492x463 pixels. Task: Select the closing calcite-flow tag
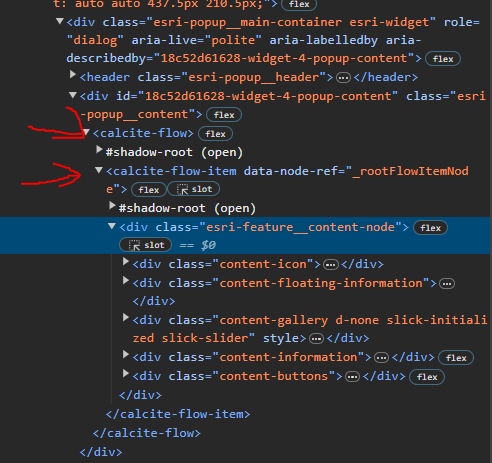tap(147, 433)
